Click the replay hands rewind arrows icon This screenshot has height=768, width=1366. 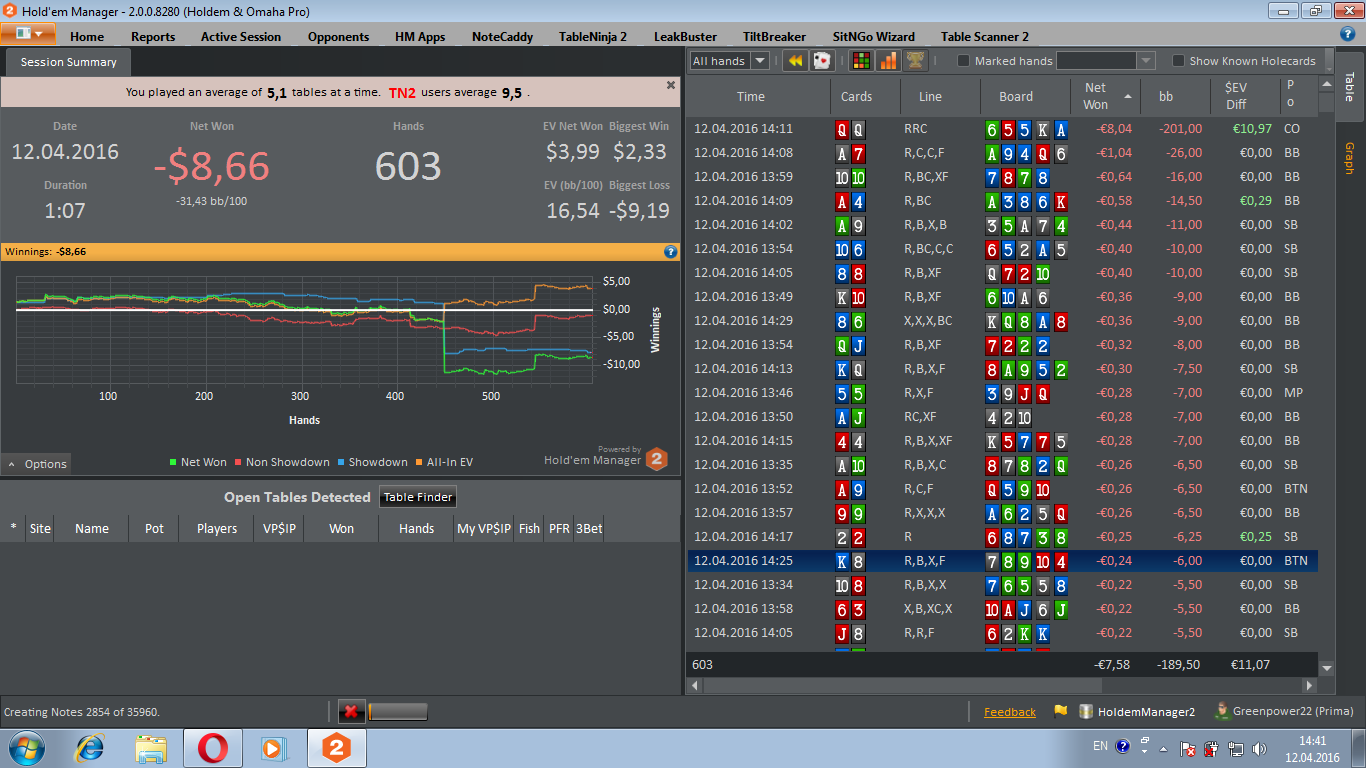point(795,61)
